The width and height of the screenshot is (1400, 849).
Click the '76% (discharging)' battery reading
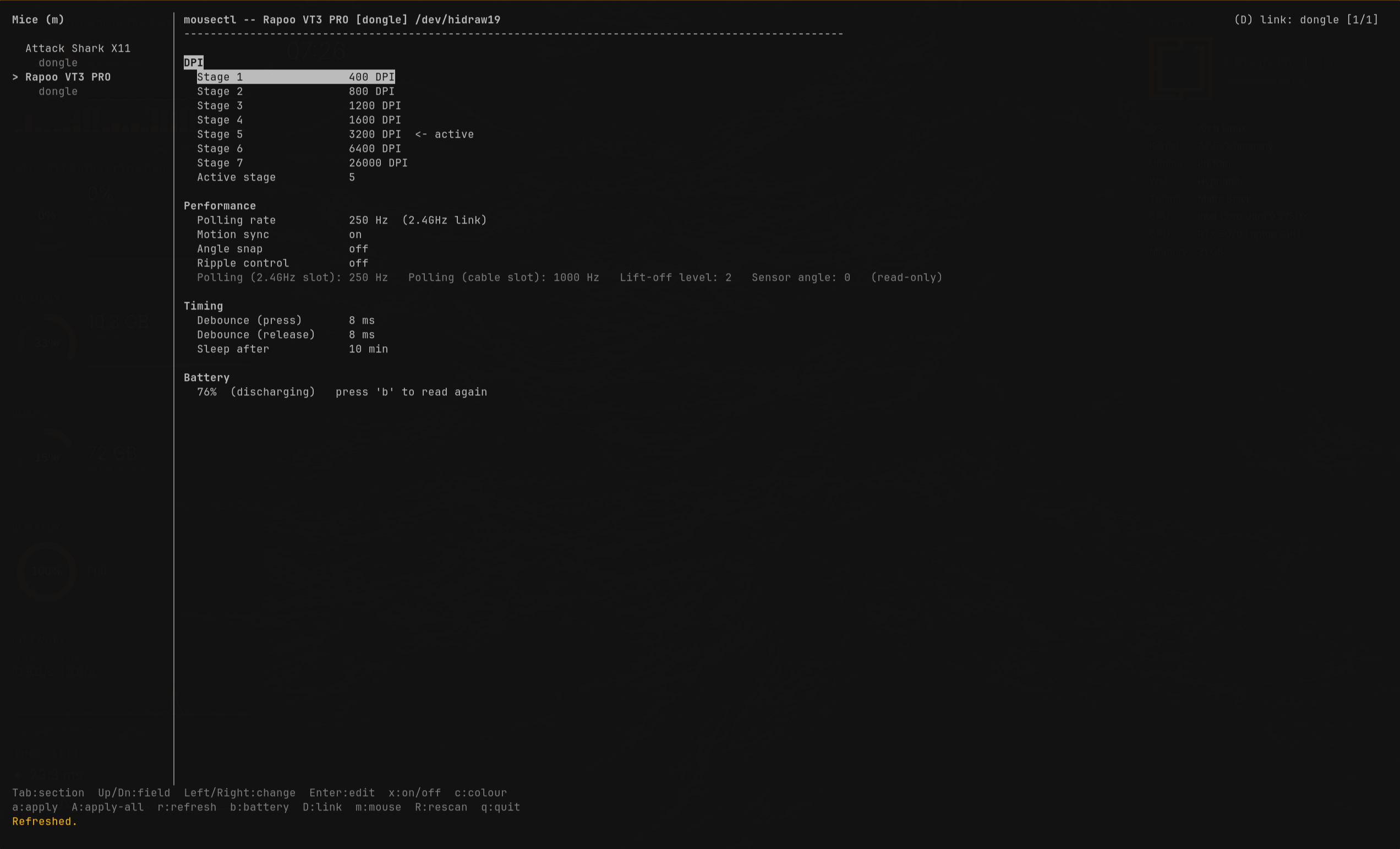256,392
